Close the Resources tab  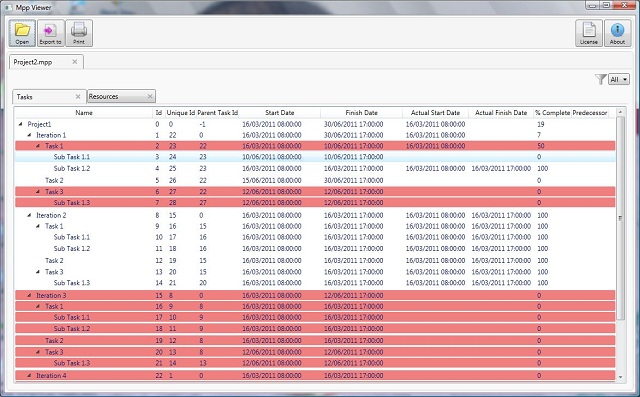[x=150, y=96]
